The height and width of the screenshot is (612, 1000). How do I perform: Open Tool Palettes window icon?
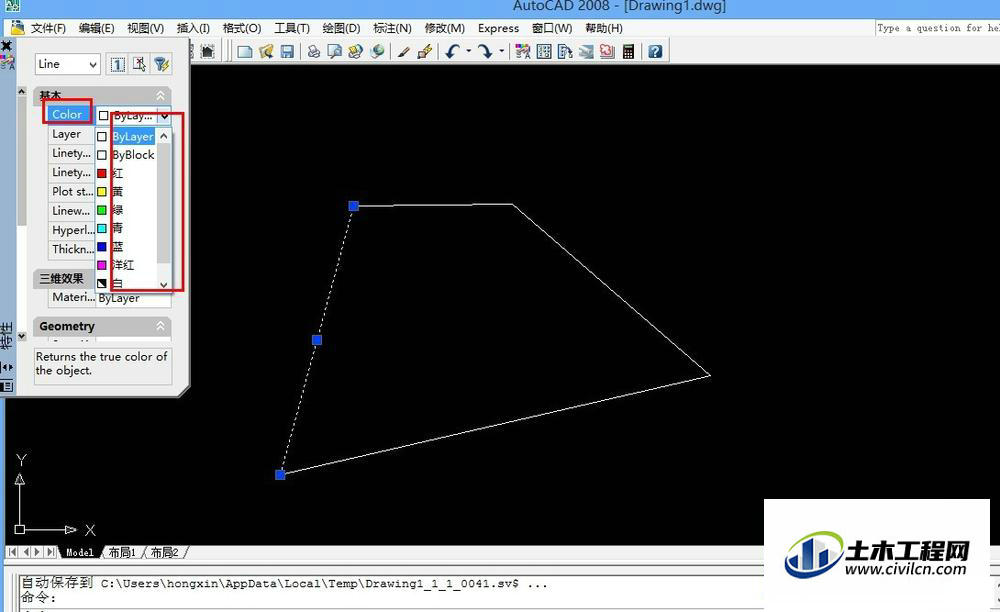(x=565, y=52)
